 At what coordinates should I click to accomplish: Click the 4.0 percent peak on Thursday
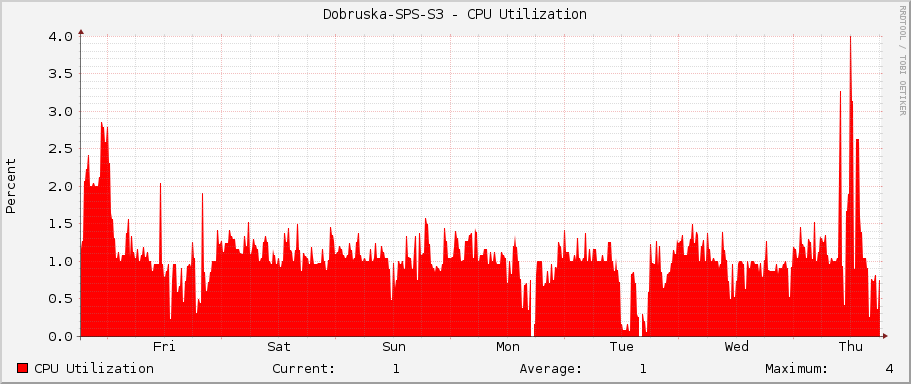(x=851, y=37)
